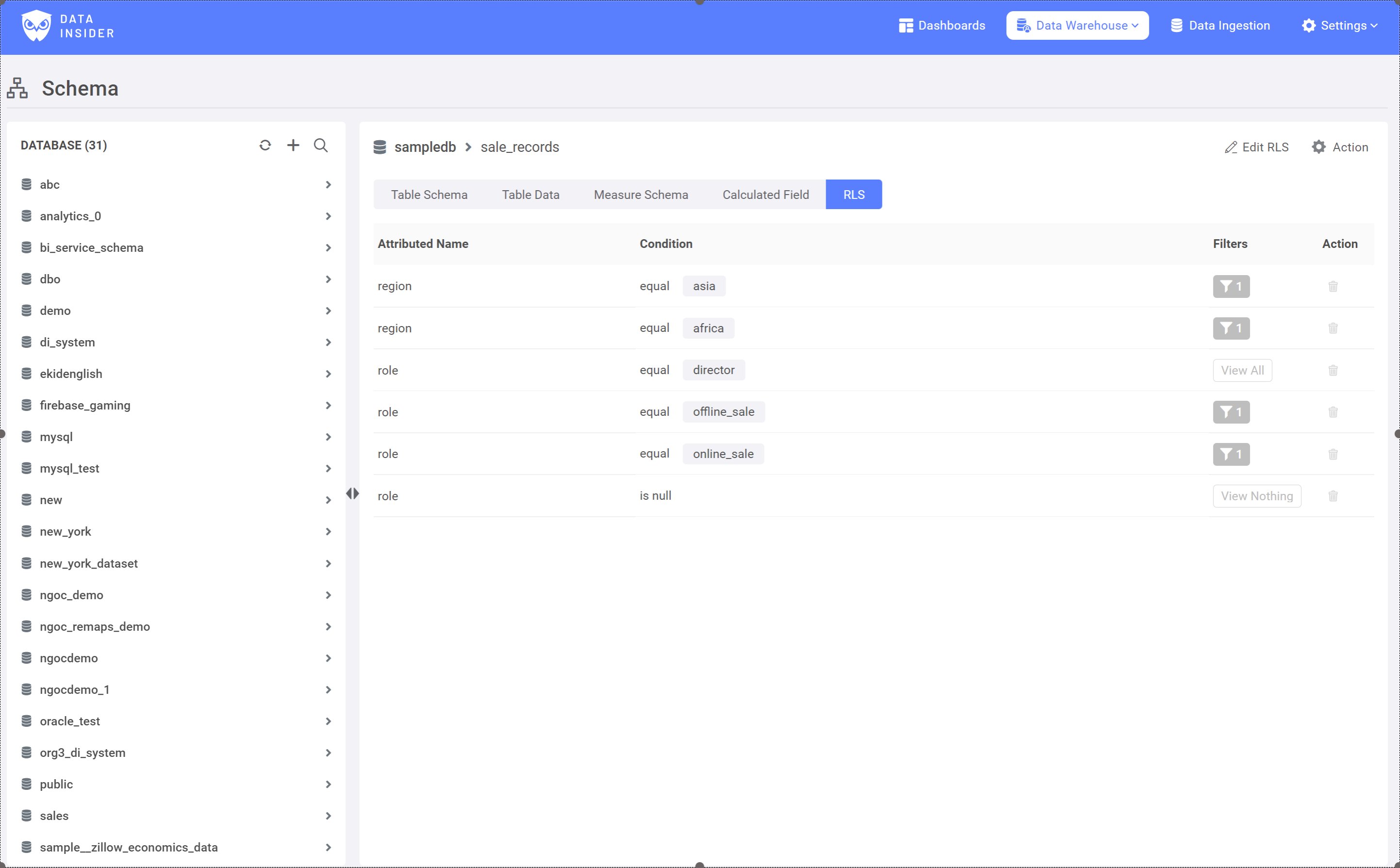This screenshot has width=1400, height=868.
Task: Select the ngoc_demo database item
Action: tap(72, 595)
